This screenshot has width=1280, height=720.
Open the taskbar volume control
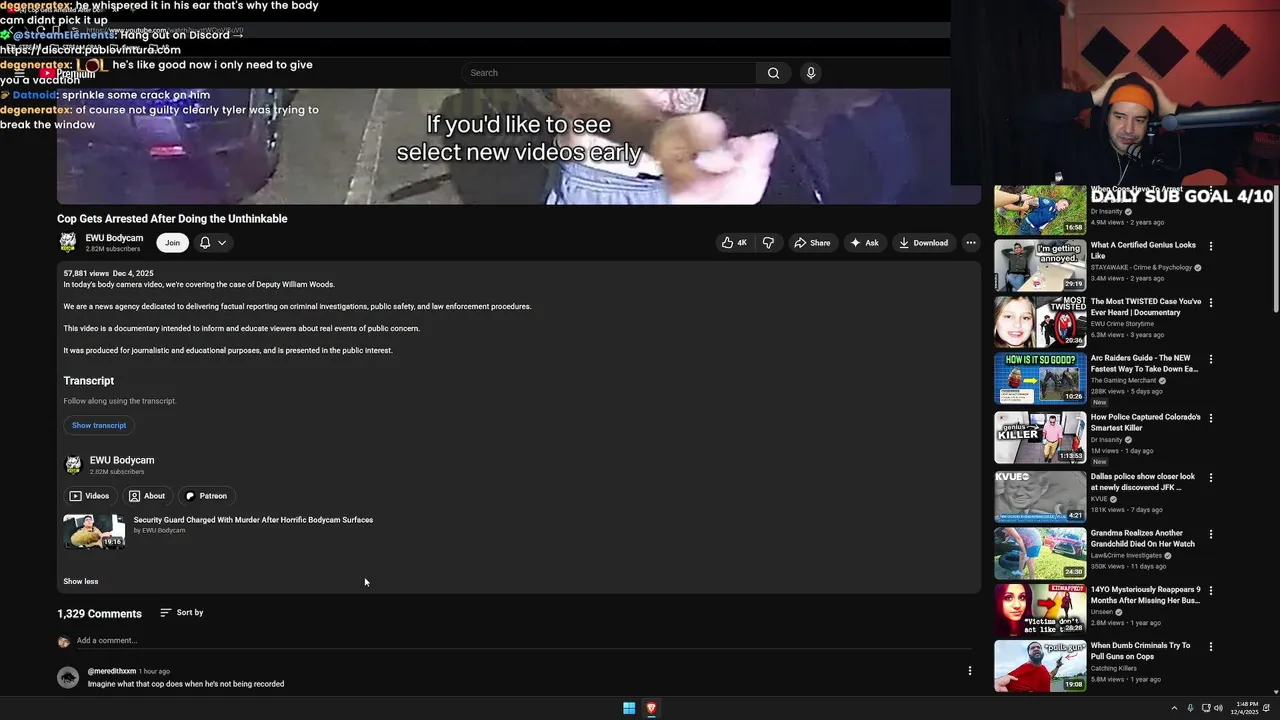(x=1218, y=708)
